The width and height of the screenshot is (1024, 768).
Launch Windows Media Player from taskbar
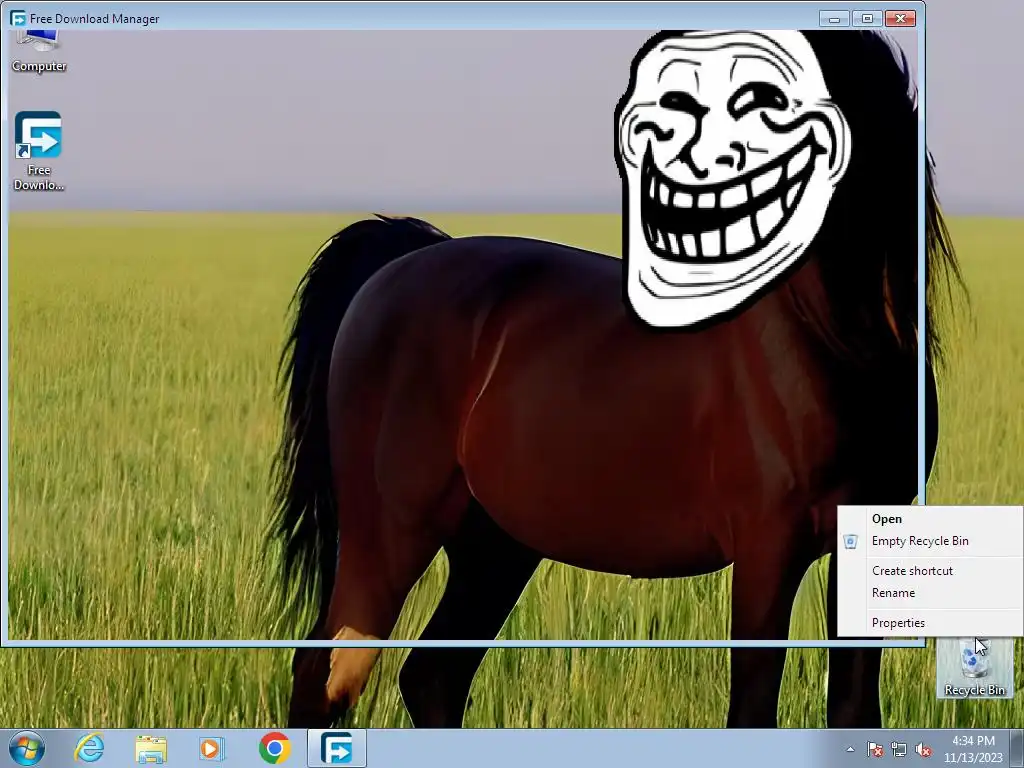212,748
